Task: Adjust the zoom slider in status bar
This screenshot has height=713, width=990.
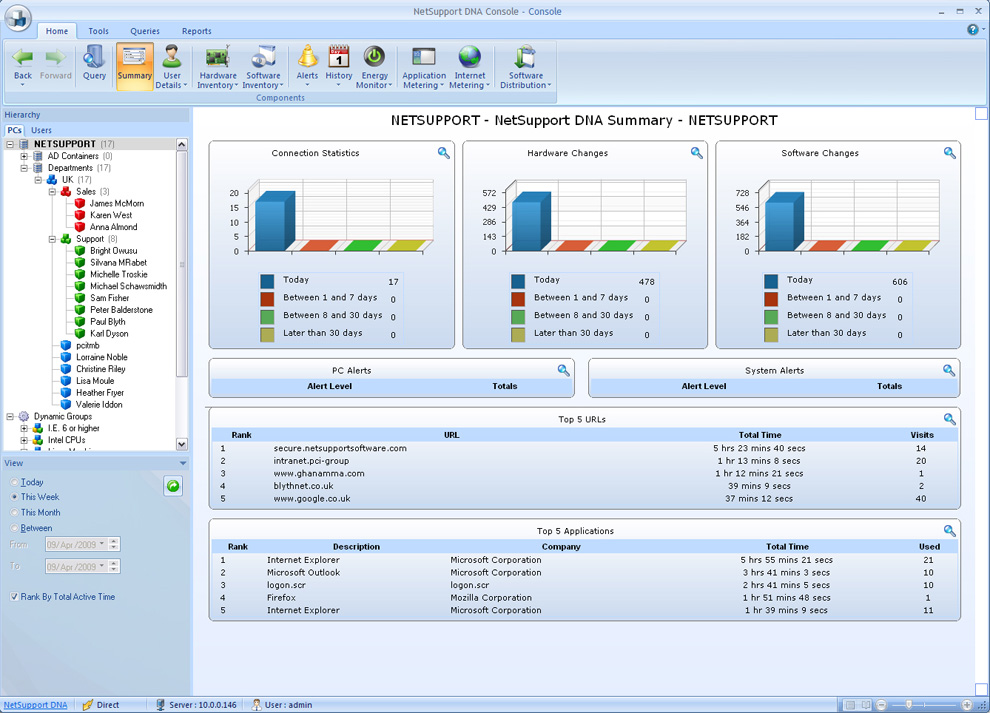Action: 909,704
